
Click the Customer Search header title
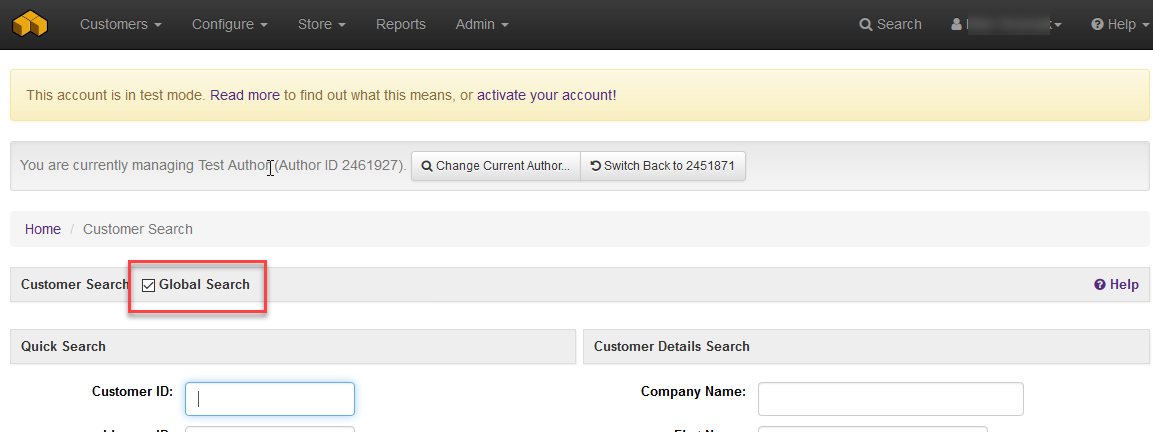(75, 284)
